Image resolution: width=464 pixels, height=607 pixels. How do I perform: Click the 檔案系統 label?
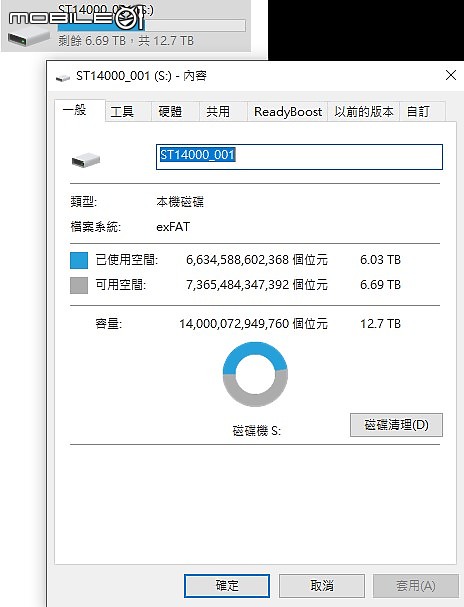(x=96, y=227)
